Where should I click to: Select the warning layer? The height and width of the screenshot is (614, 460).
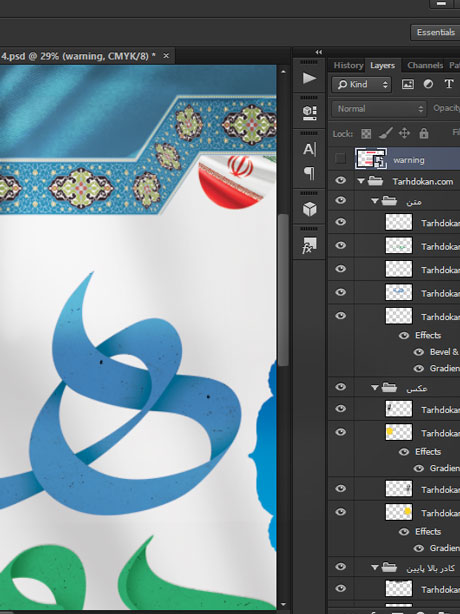tap(407, 159)
